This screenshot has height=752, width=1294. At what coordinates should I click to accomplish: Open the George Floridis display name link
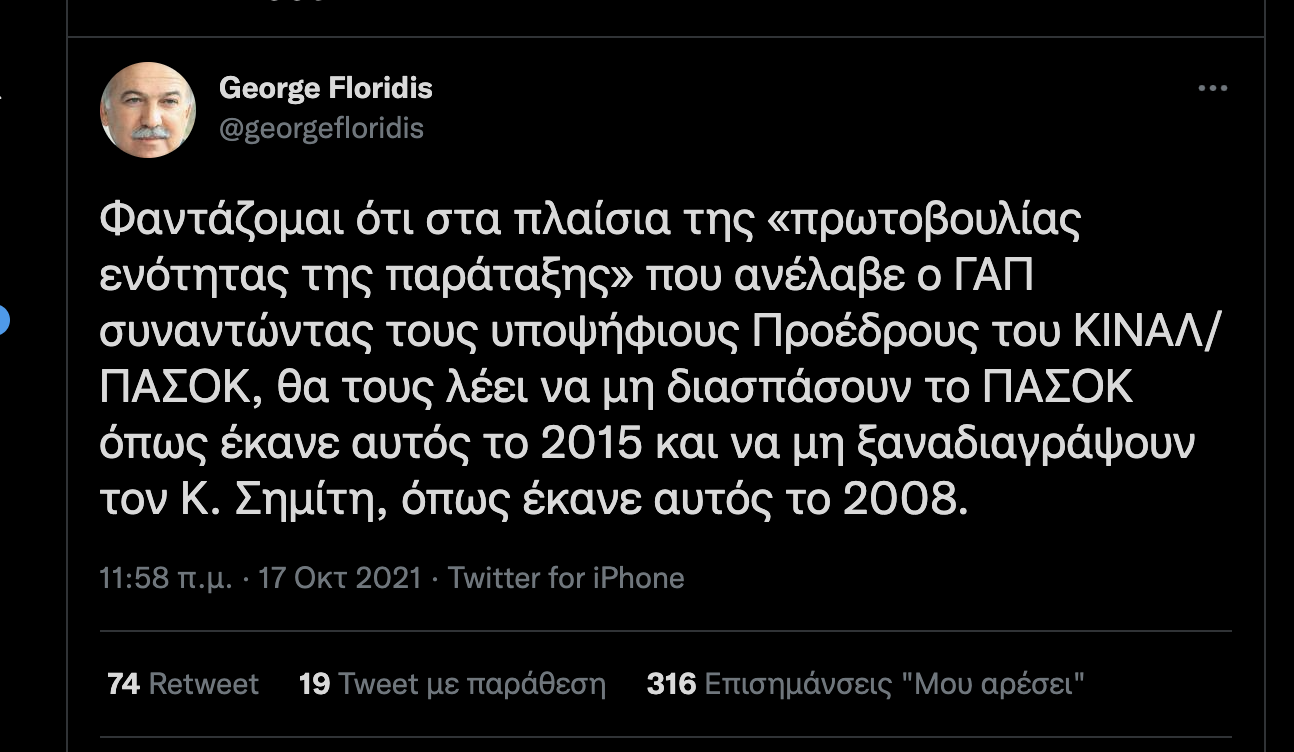pos(325,88)
